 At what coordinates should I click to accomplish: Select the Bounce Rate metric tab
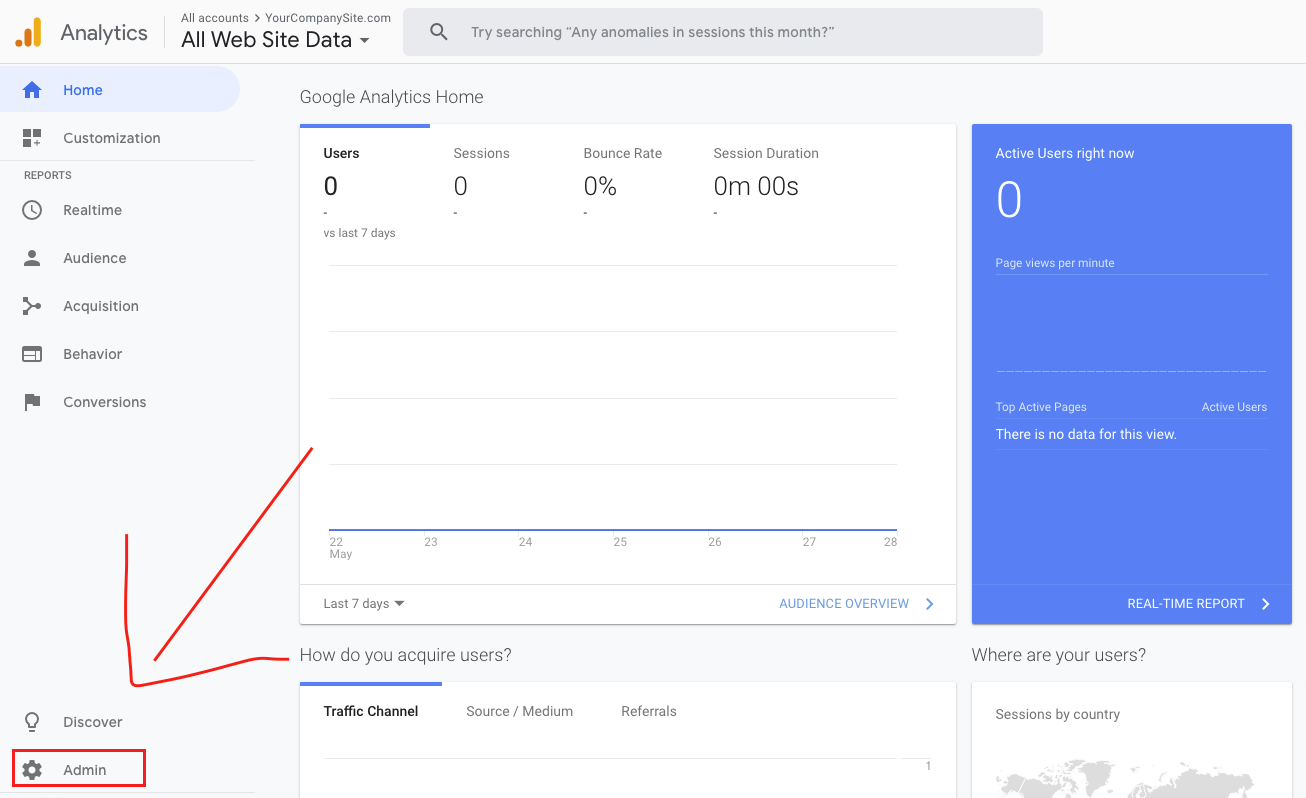tap(624, 183)
